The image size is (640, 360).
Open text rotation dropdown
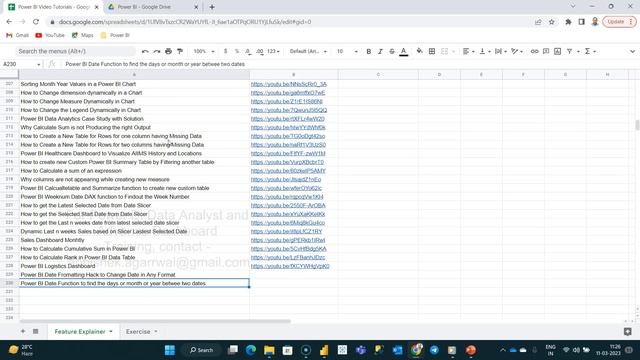tap(517, 51)
